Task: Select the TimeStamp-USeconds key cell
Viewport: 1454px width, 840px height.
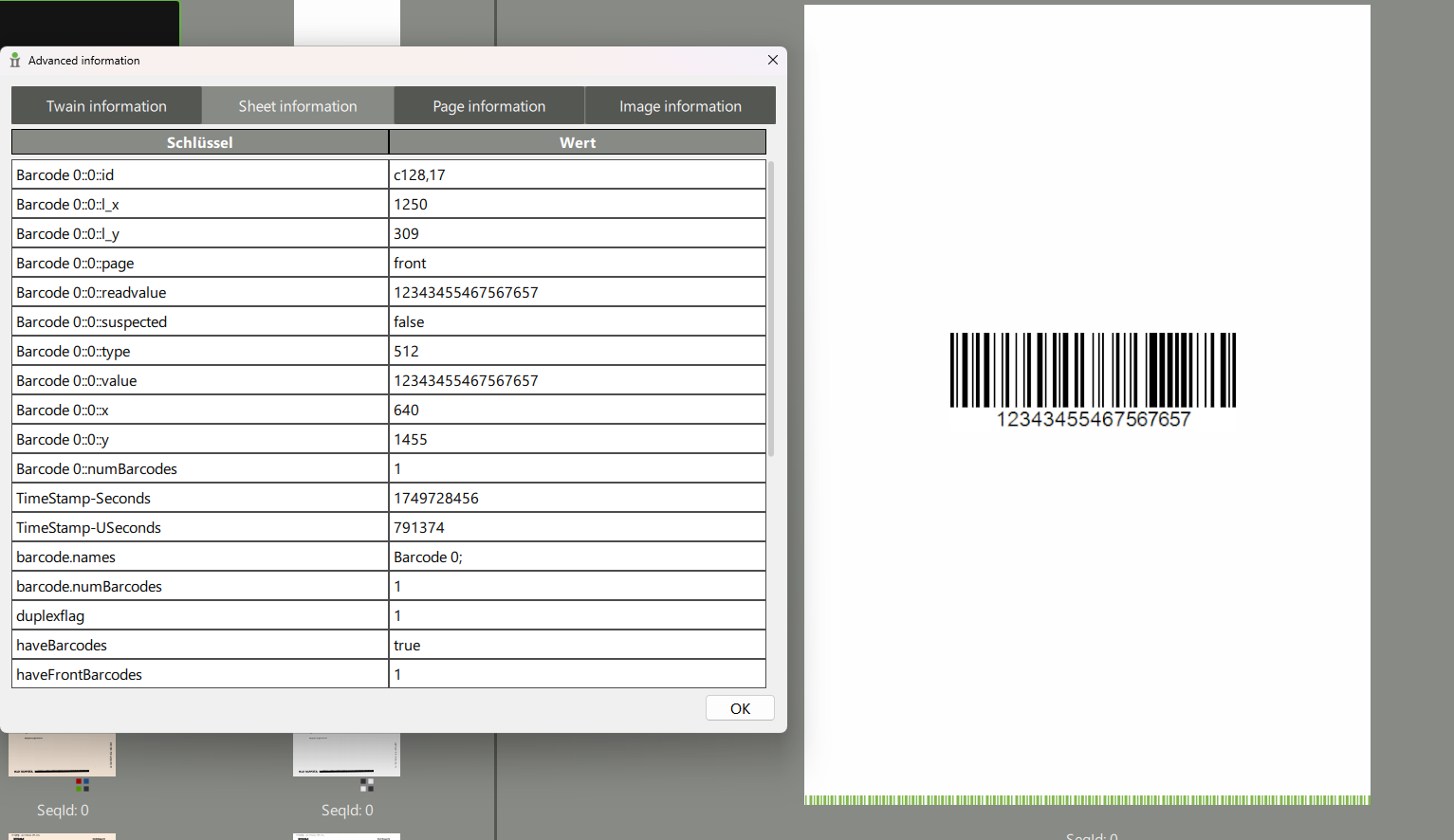Action: coord(200,527)
